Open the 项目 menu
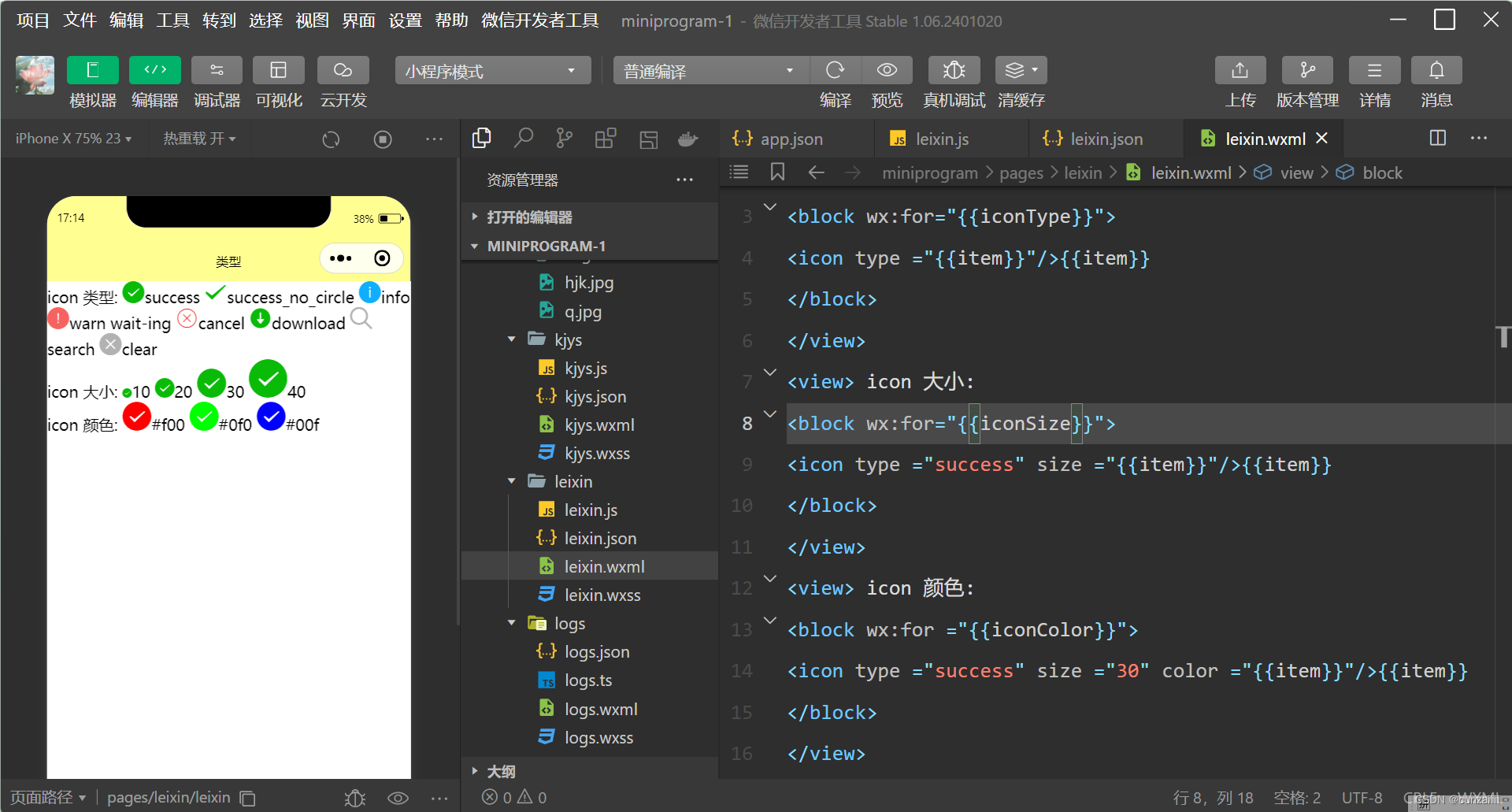 pyautogui.click(x=32, y=20)
